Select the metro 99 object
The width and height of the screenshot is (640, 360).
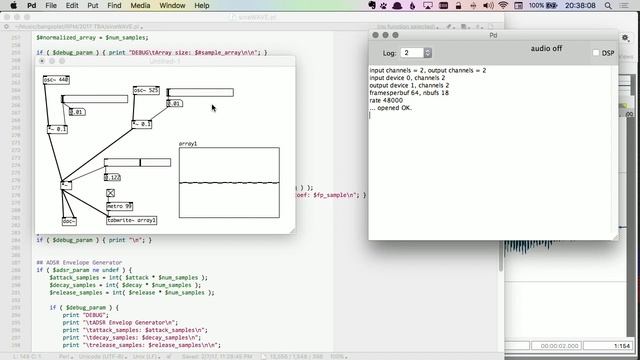click(120, 206)
